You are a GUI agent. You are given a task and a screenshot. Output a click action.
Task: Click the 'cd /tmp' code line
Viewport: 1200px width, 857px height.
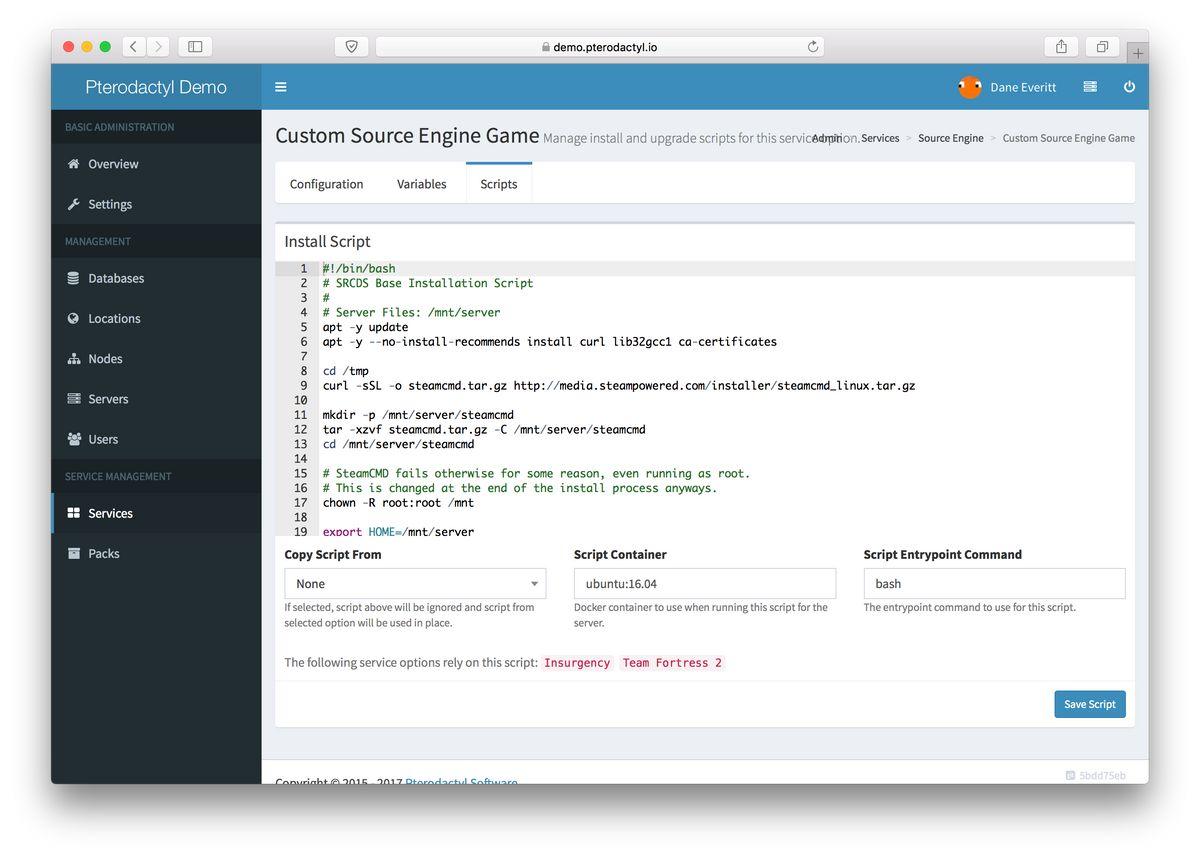(x=346, y=371)
